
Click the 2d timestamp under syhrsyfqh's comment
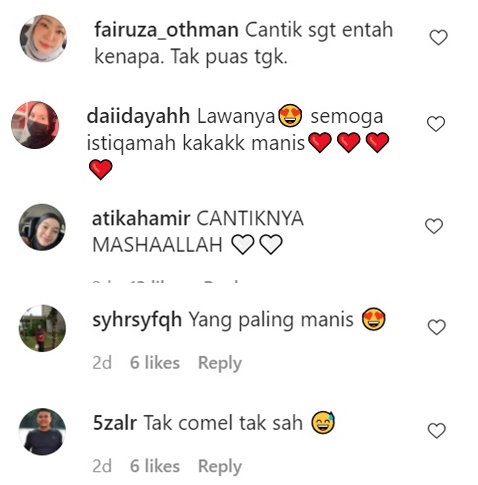coord(102,363)
